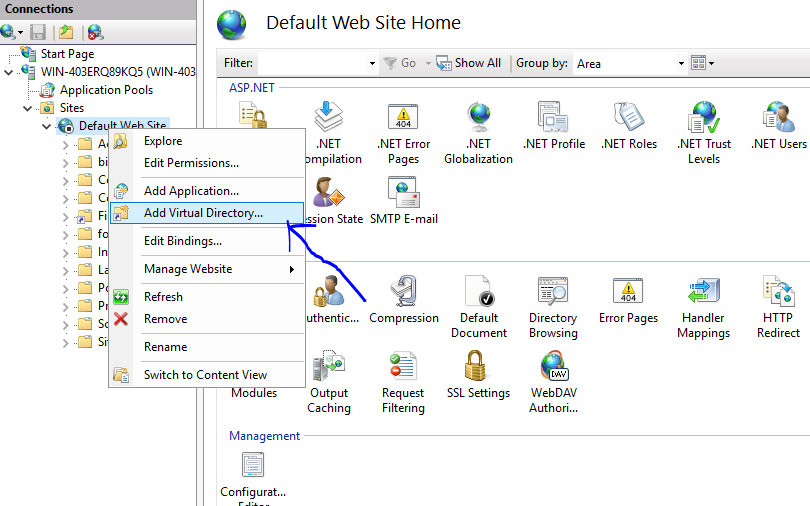Choose Rename from the context menu
This screenshot has width=810, height=506.
[x=207, y=347]
